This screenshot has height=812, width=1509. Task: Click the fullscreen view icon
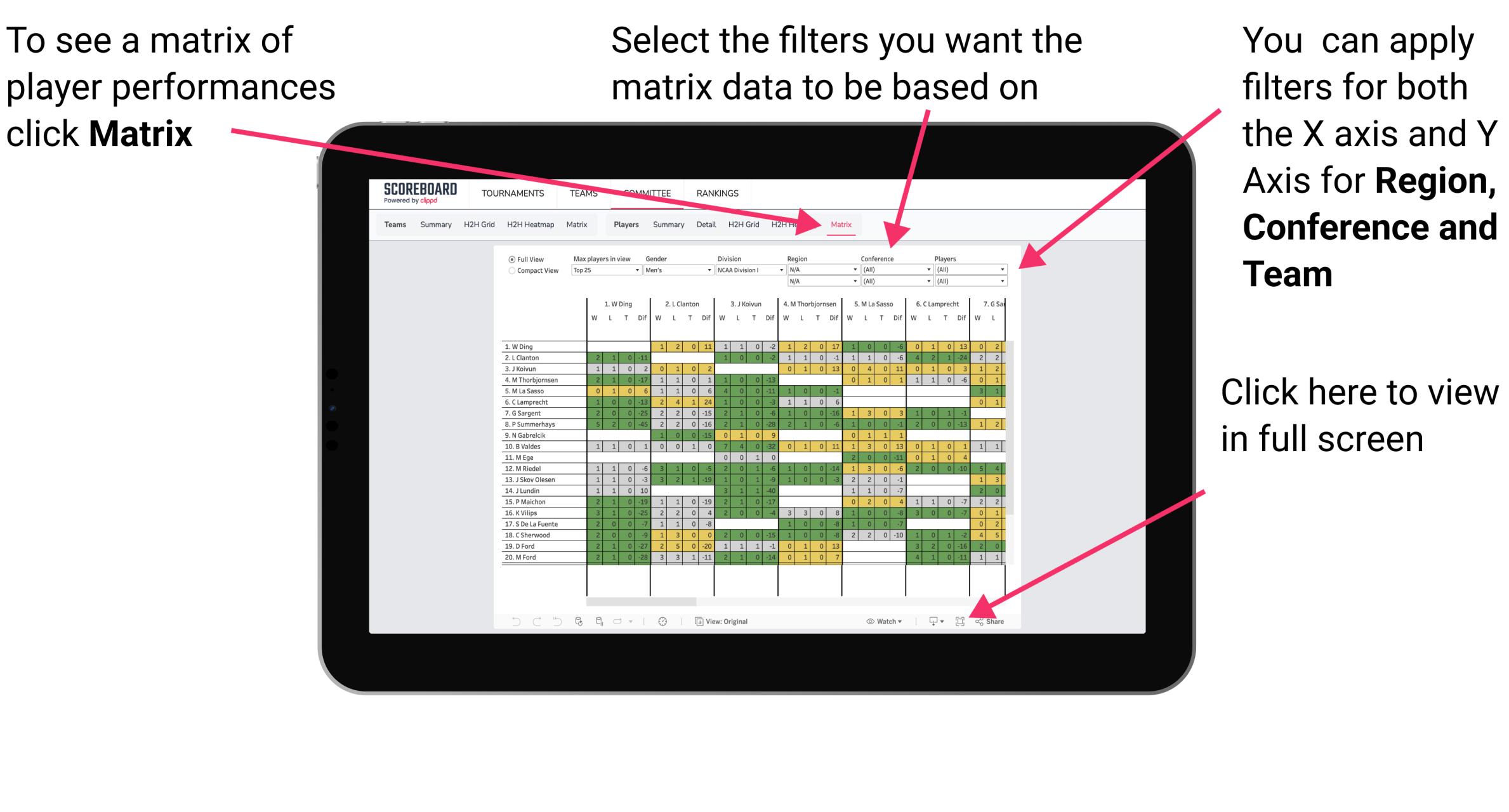[x=960, y=621]
